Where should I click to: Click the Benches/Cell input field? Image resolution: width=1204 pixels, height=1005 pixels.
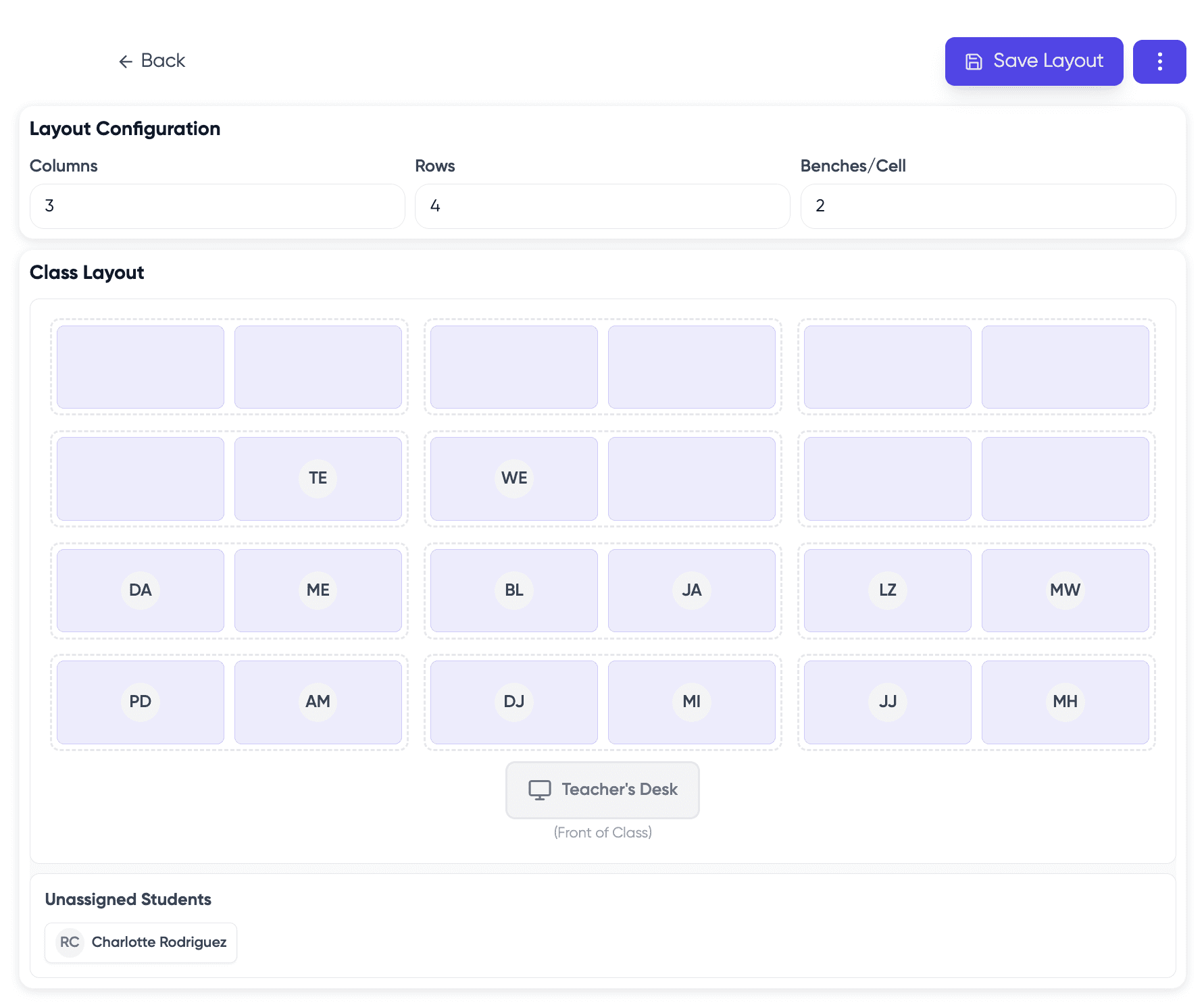[988, 206]
